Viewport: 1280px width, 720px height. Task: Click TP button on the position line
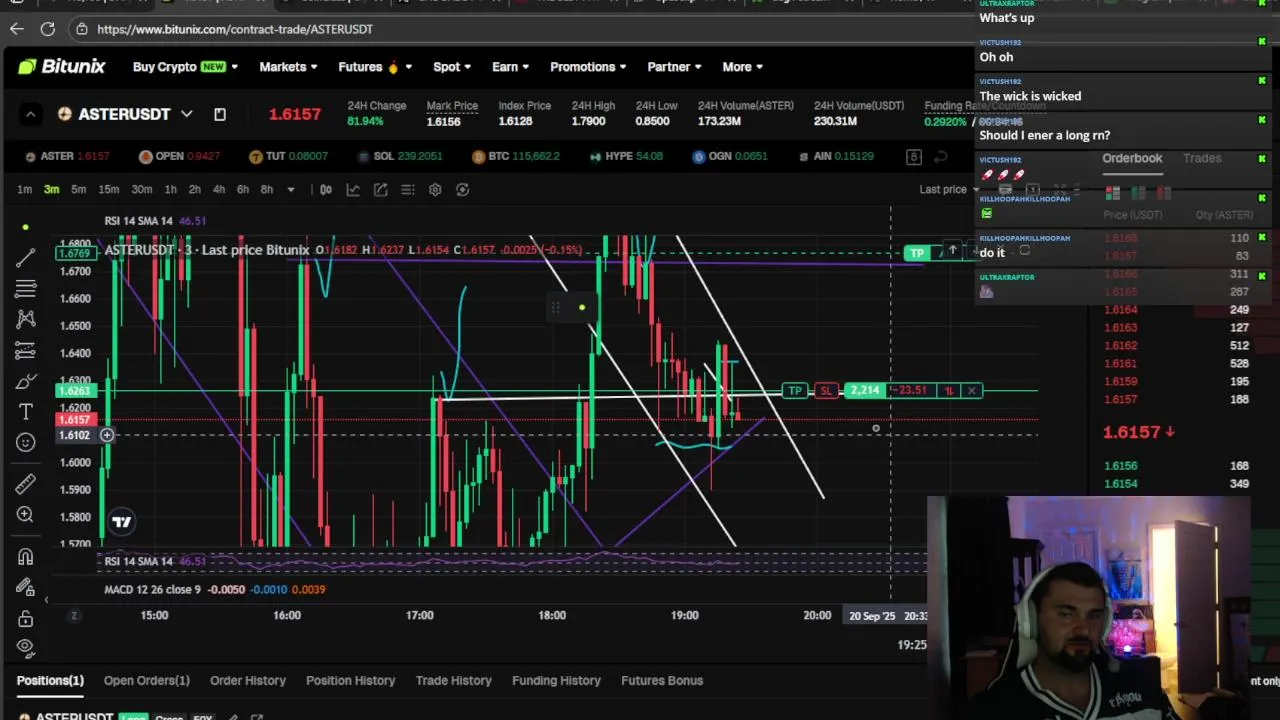795,390
